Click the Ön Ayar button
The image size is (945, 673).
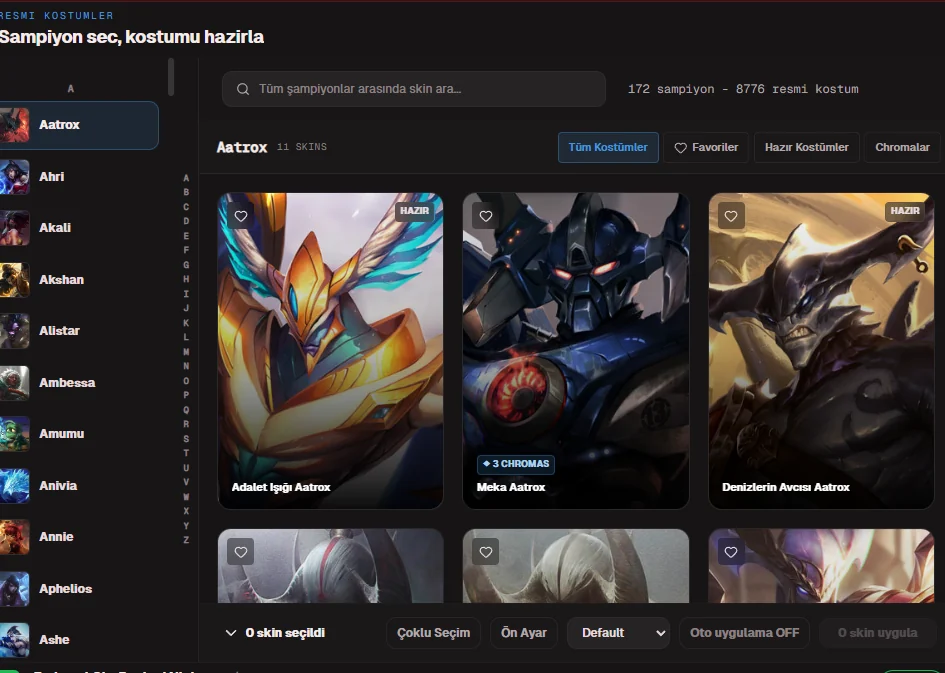pos(524,633)
